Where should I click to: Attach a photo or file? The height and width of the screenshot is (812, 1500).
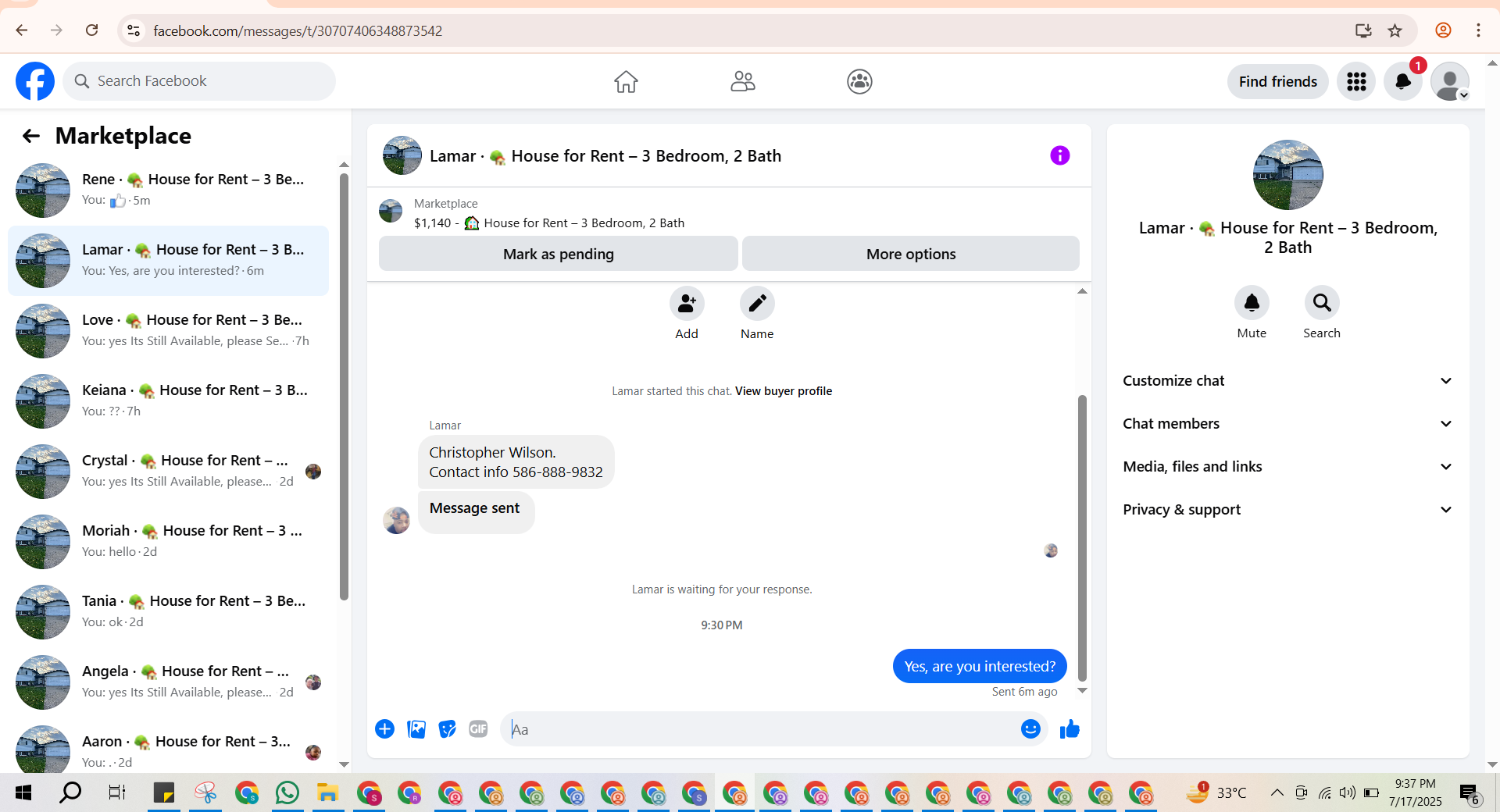pyautogui.click(x=416, y=729)
